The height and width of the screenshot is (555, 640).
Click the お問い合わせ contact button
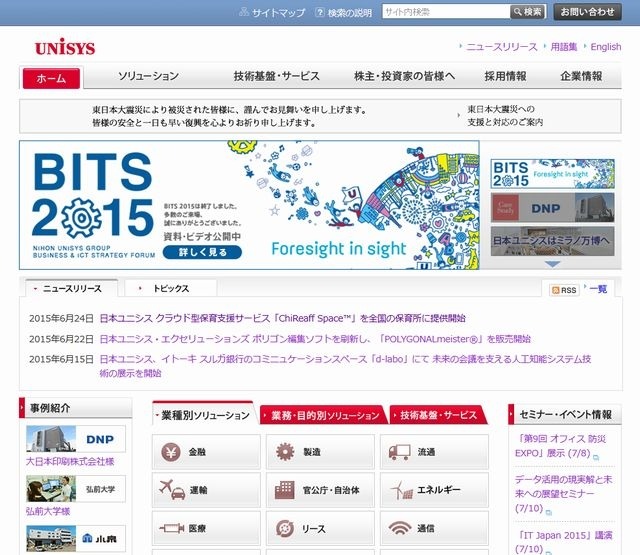coord(587,12)
